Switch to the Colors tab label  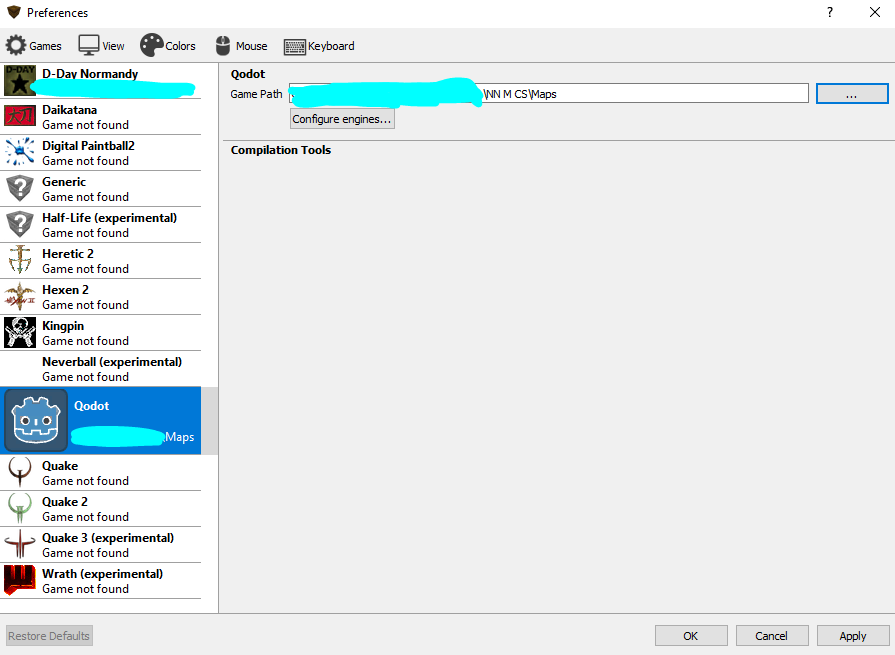coord(180,46)
